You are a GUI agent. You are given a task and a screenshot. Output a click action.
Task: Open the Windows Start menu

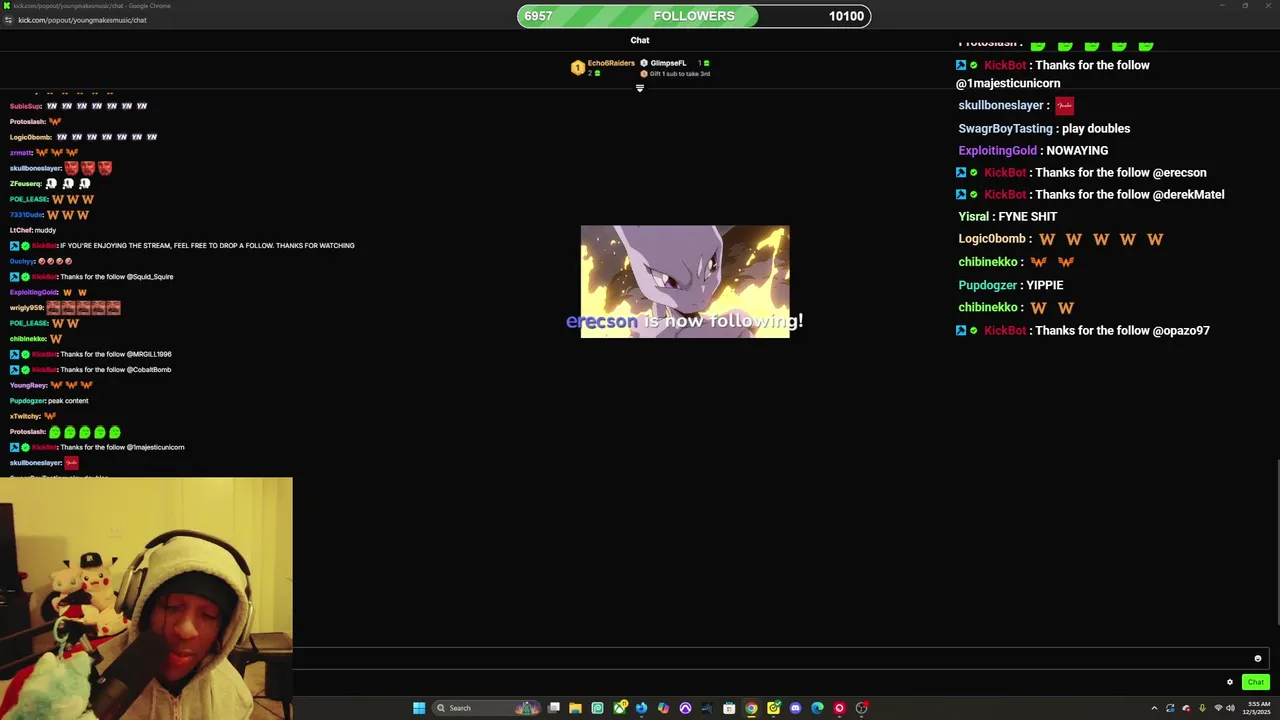coord(419,708)
